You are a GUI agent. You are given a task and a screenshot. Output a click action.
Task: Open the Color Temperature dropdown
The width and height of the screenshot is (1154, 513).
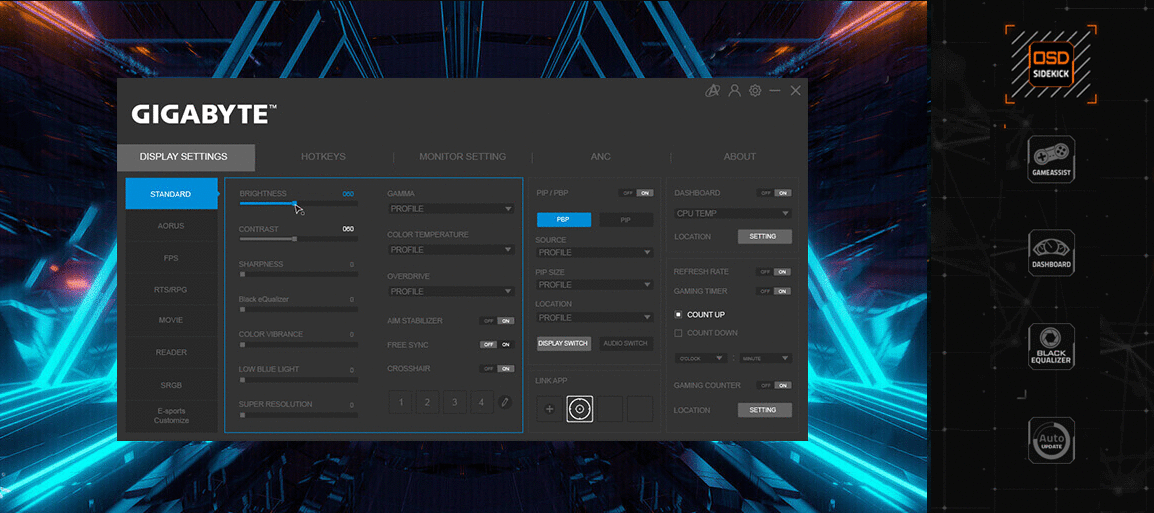pos(450,250)
